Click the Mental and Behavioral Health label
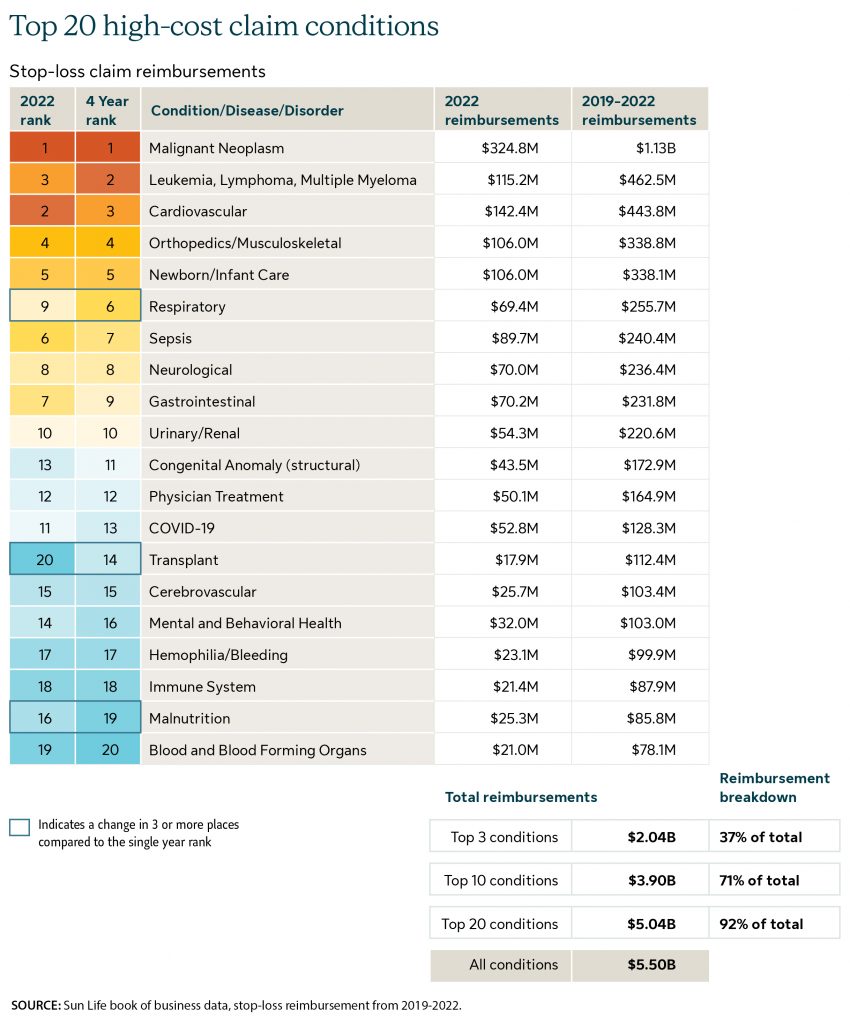850x1024 pixels. pos(245,623)
